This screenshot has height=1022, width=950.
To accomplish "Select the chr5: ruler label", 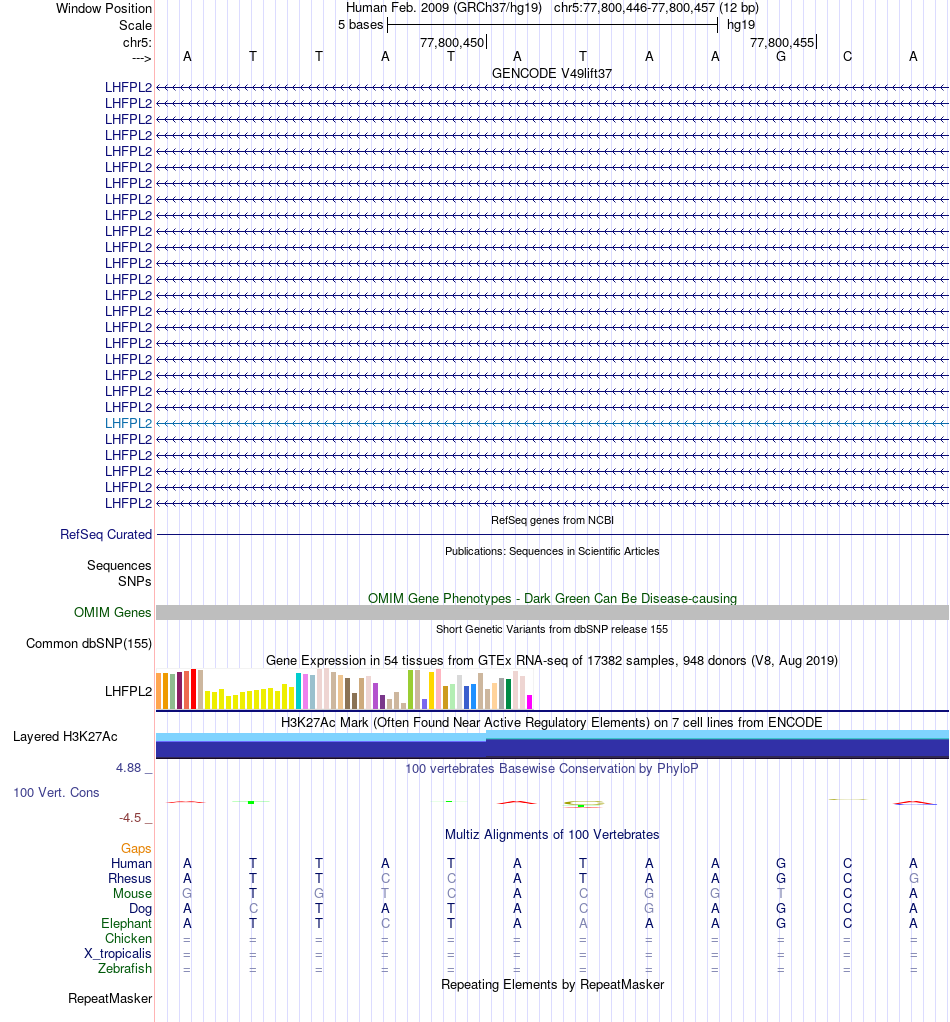I will [137, 42].
